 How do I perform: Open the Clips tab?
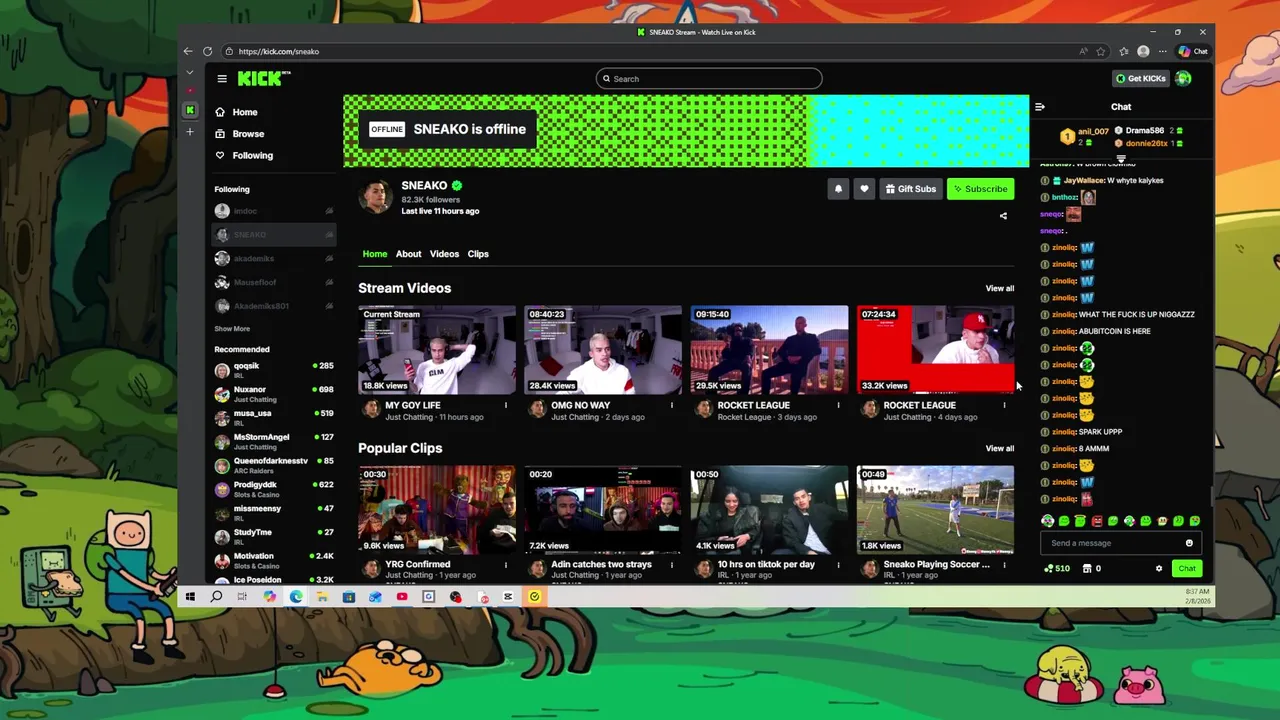tap(478, 254)
